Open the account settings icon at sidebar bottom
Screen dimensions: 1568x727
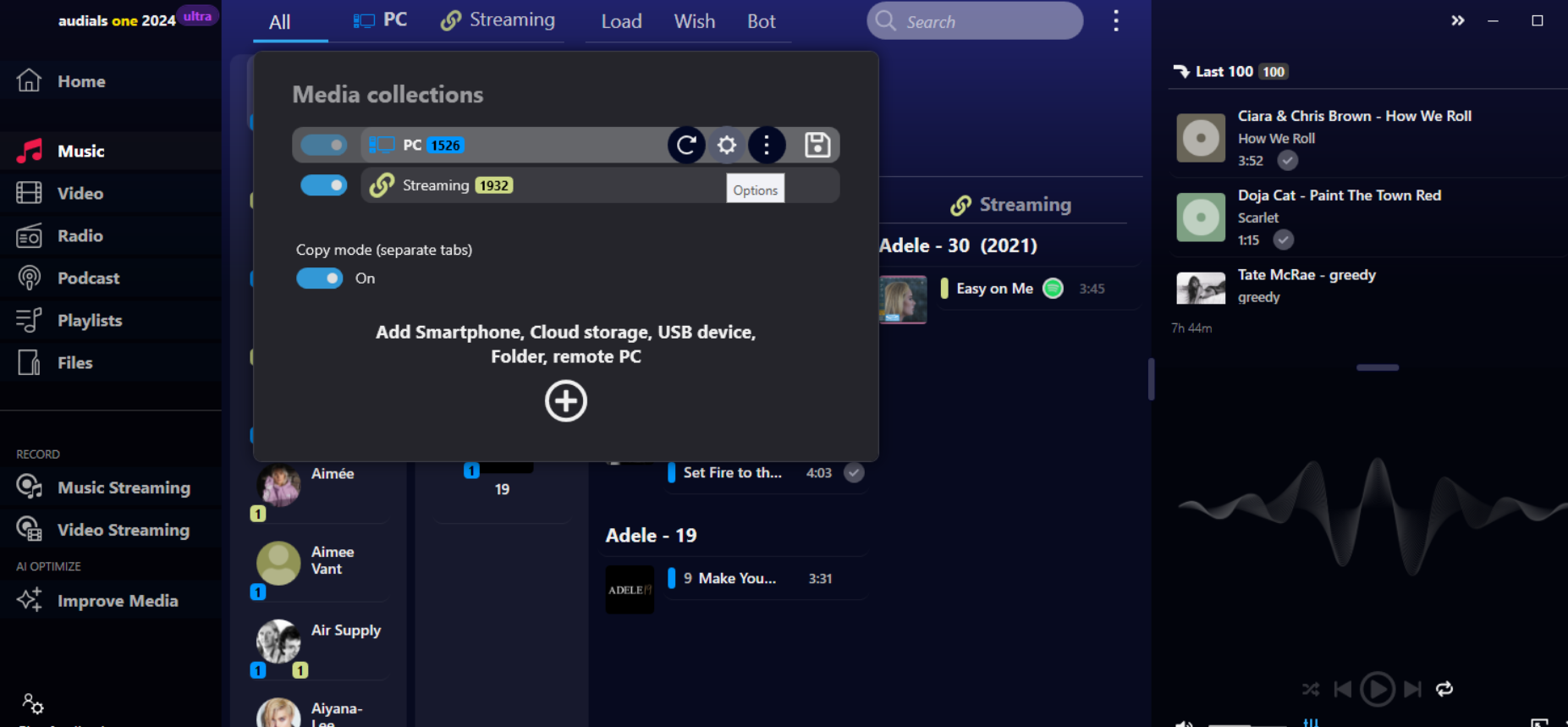pos(32,703)
